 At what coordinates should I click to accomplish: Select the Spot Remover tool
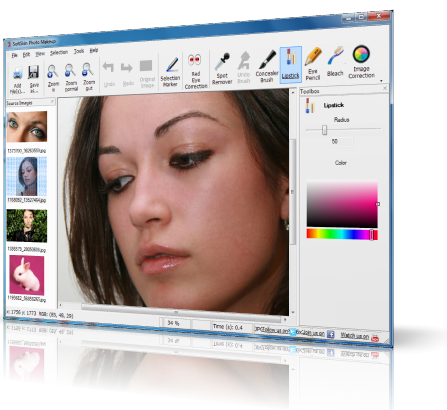click(222, 69)
